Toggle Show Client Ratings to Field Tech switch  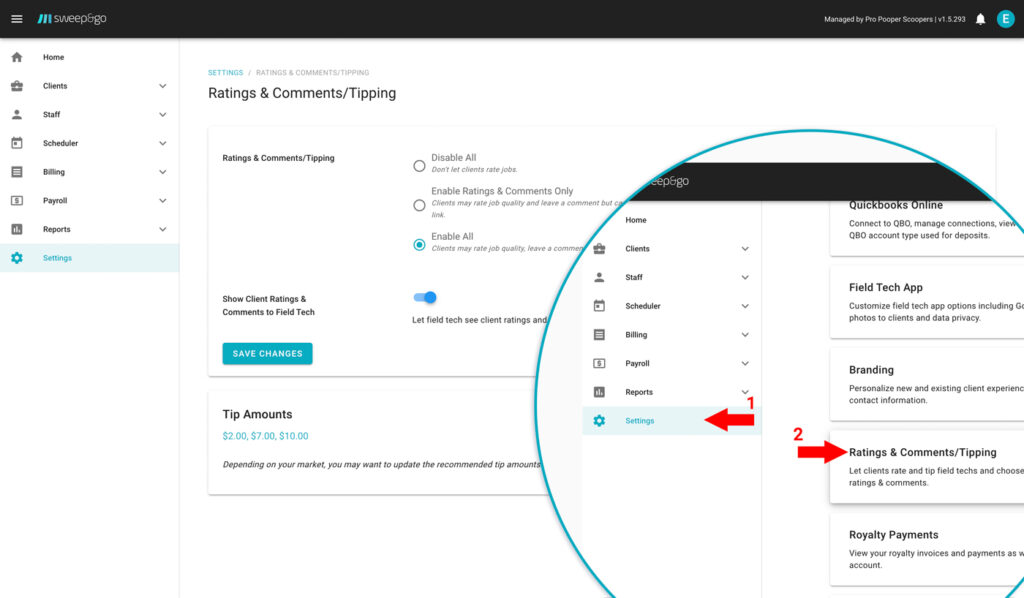(x=425, y=297)
